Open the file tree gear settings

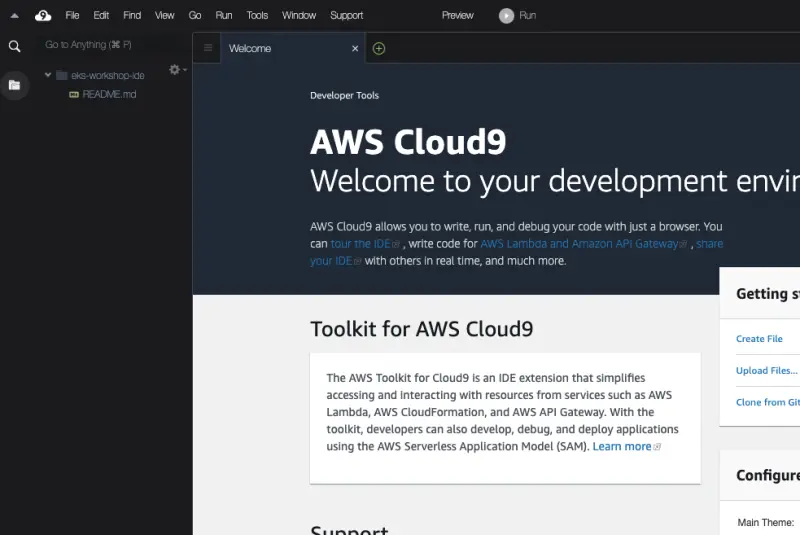pos(176,69)
